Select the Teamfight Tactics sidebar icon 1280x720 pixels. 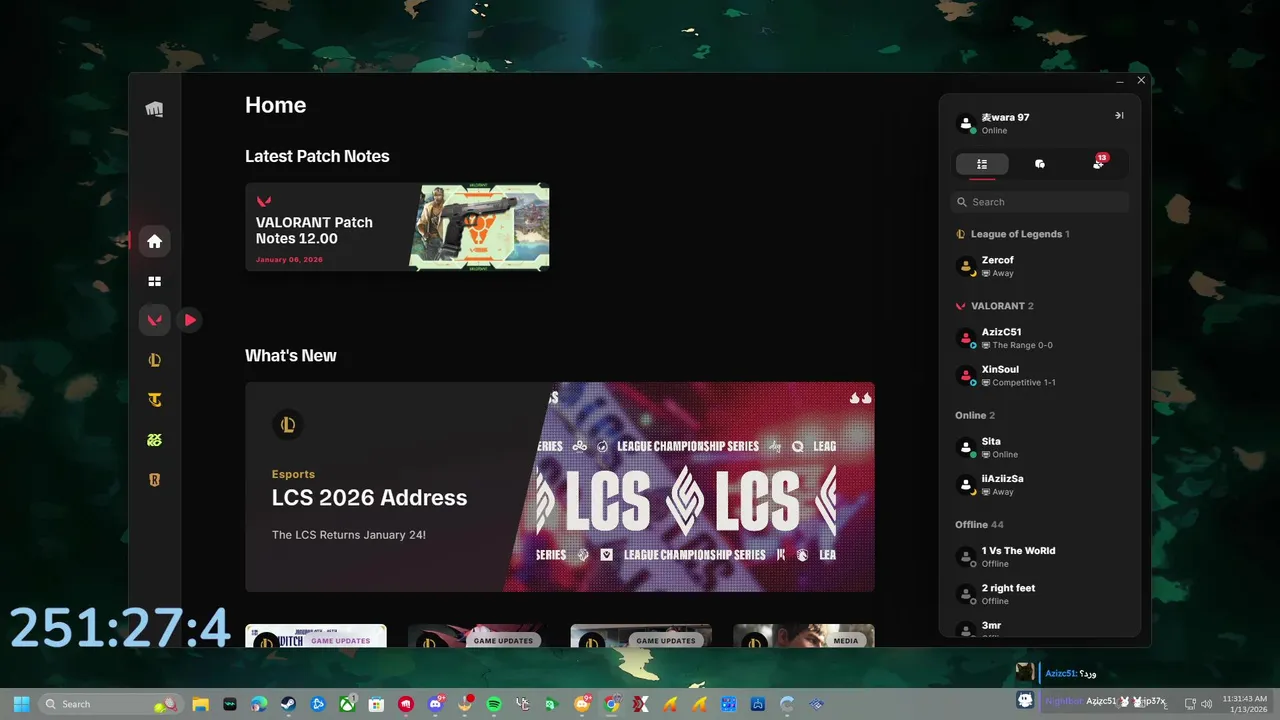point(154,400)
